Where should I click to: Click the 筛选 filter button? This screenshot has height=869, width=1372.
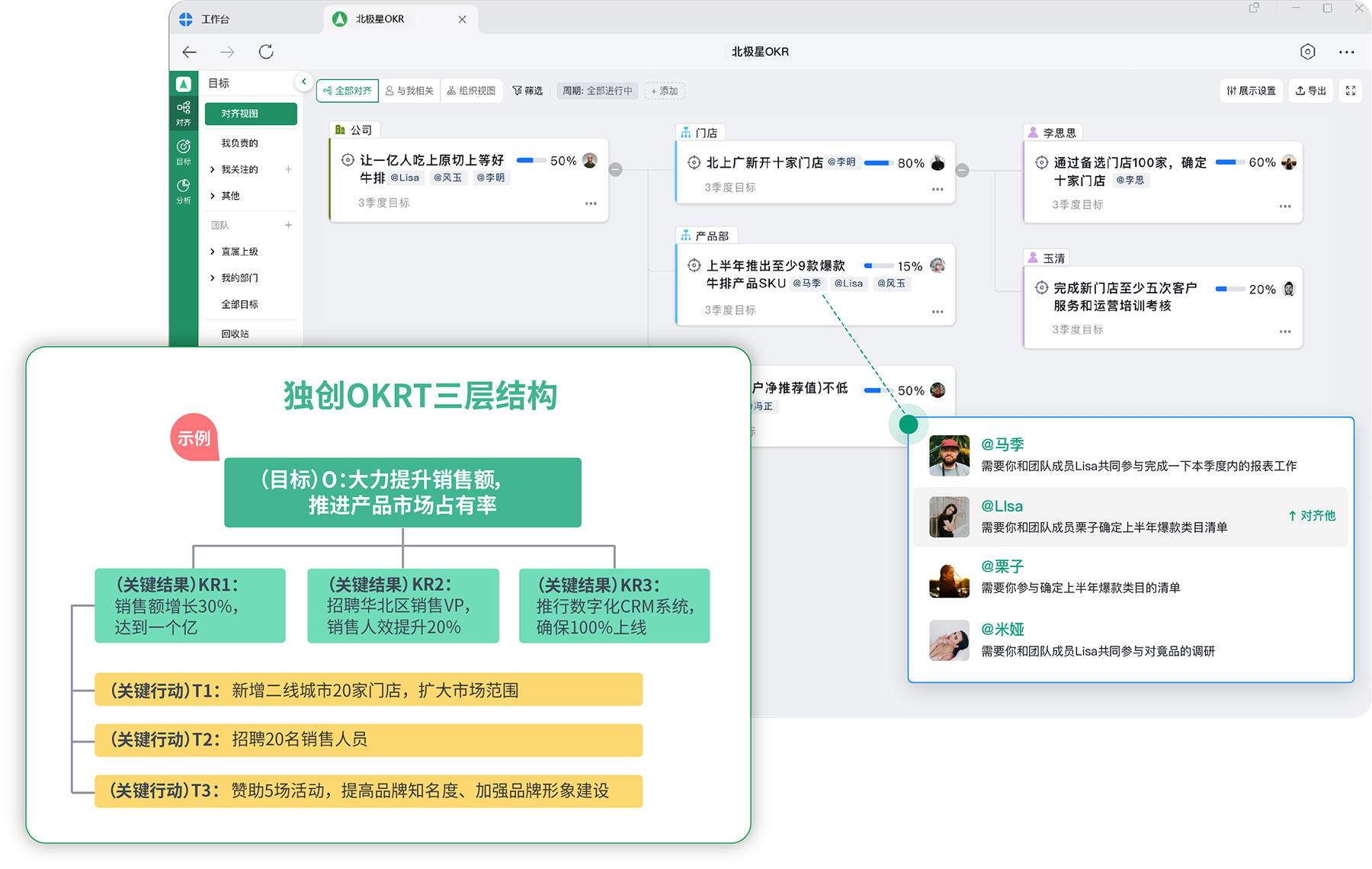pos(527,91)
